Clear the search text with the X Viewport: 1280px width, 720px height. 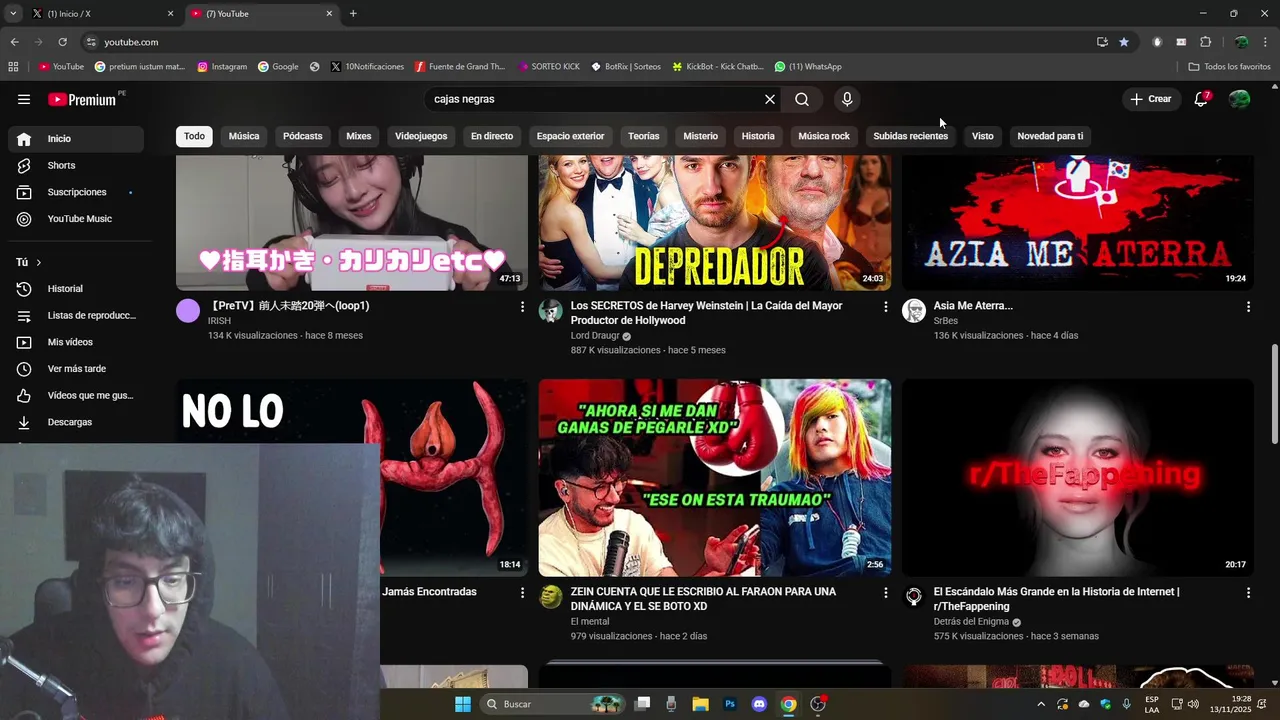770,99
